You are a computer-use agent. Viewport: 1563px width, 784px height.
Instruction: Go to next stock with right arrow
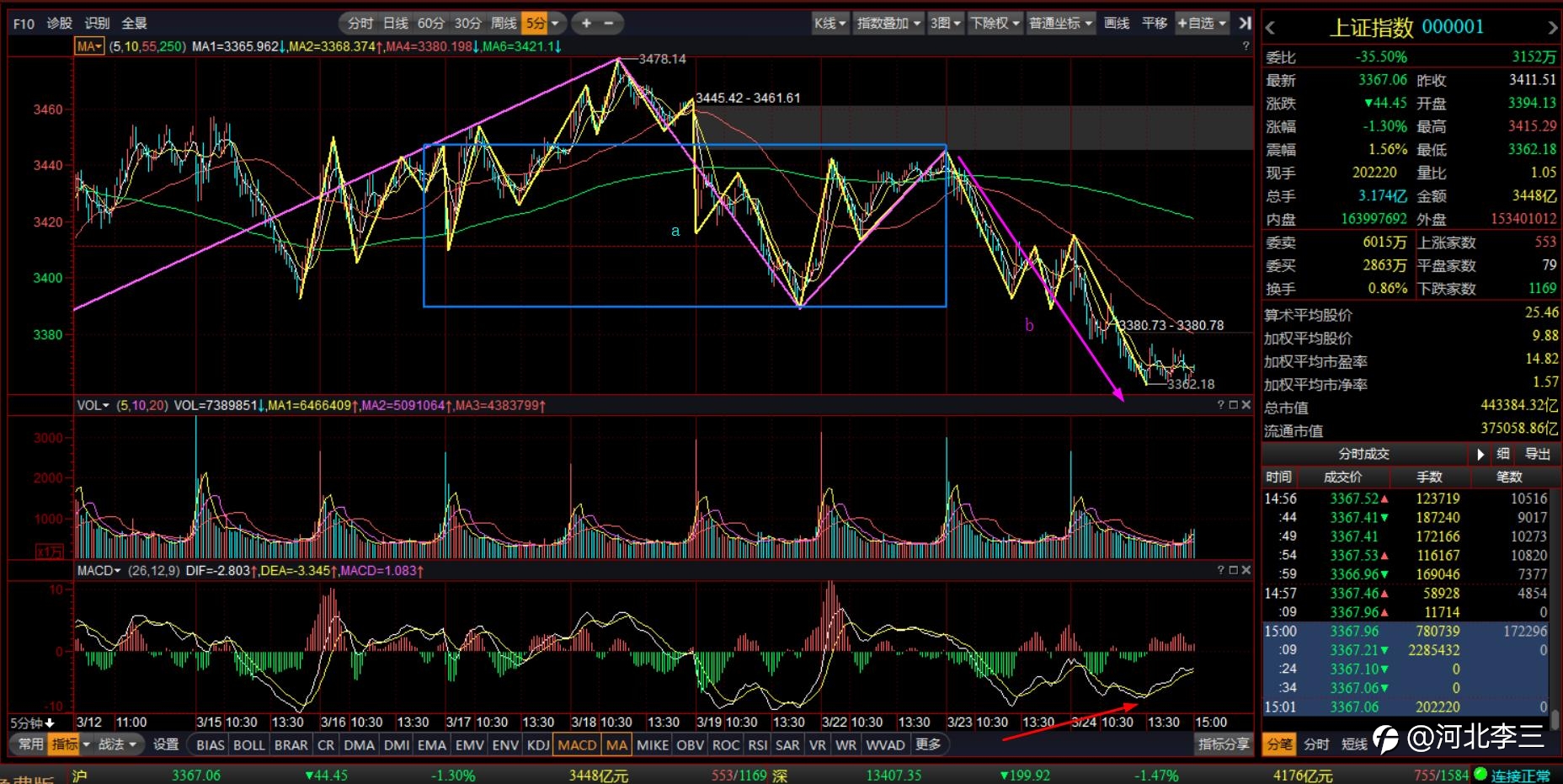pyautogui.click(x=1553, y=28)
